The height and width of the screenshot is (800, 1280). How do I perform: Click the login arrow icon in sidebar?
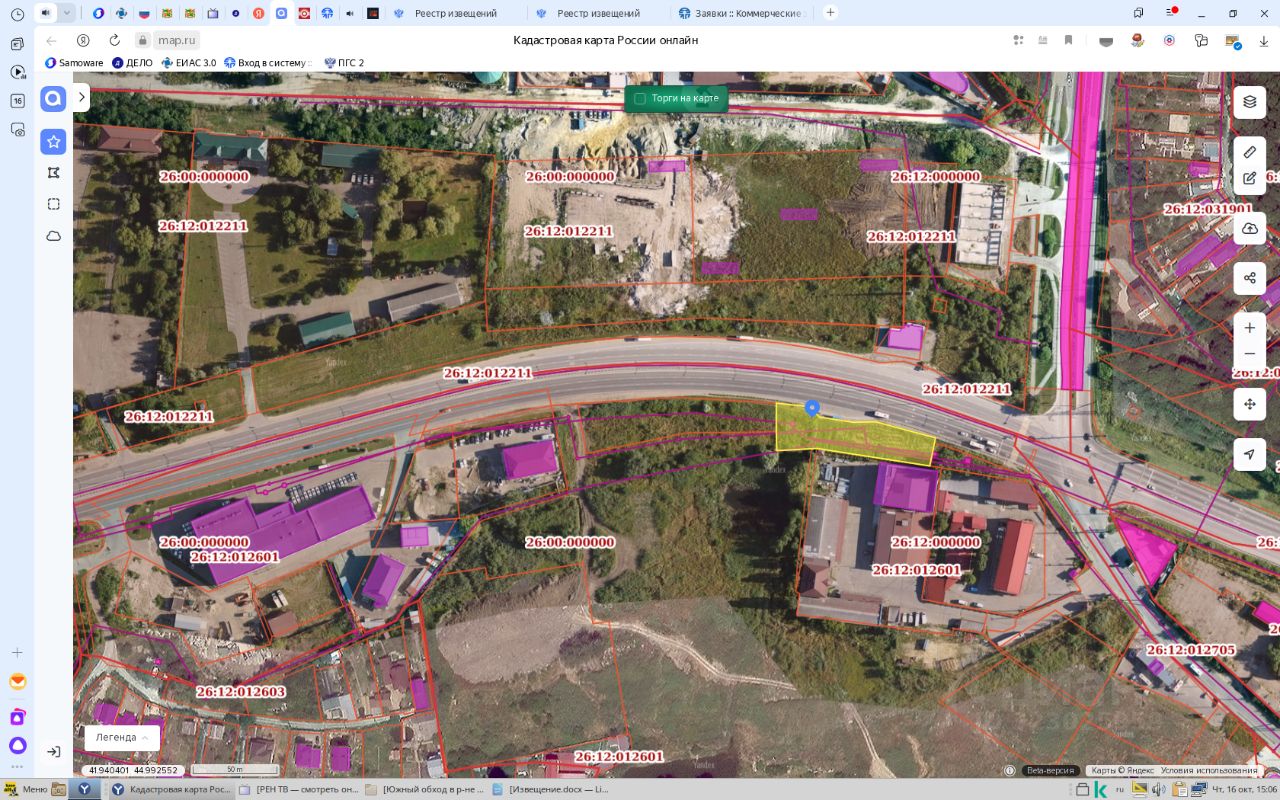[53, 751]
